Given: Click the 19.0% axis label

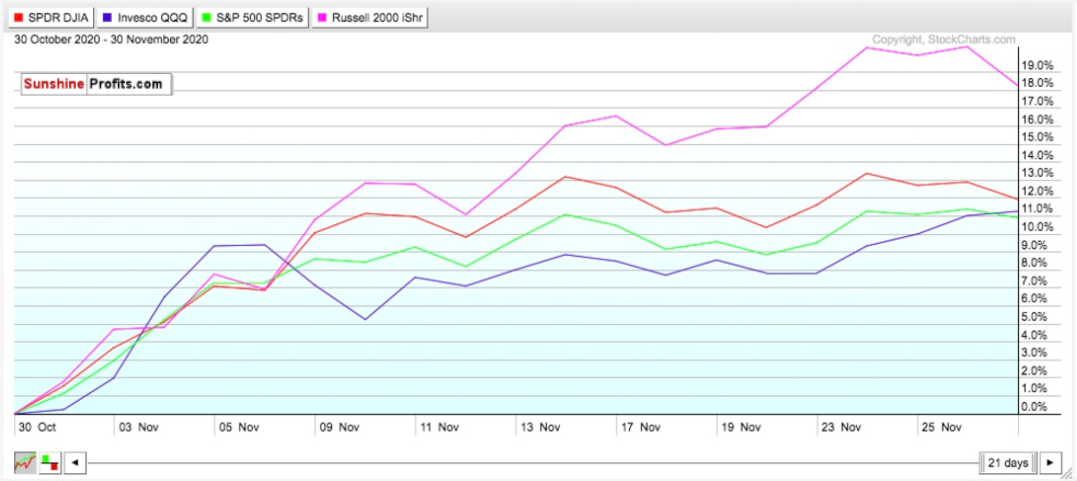Looking at the screenshot, I should coord(1037,66).
